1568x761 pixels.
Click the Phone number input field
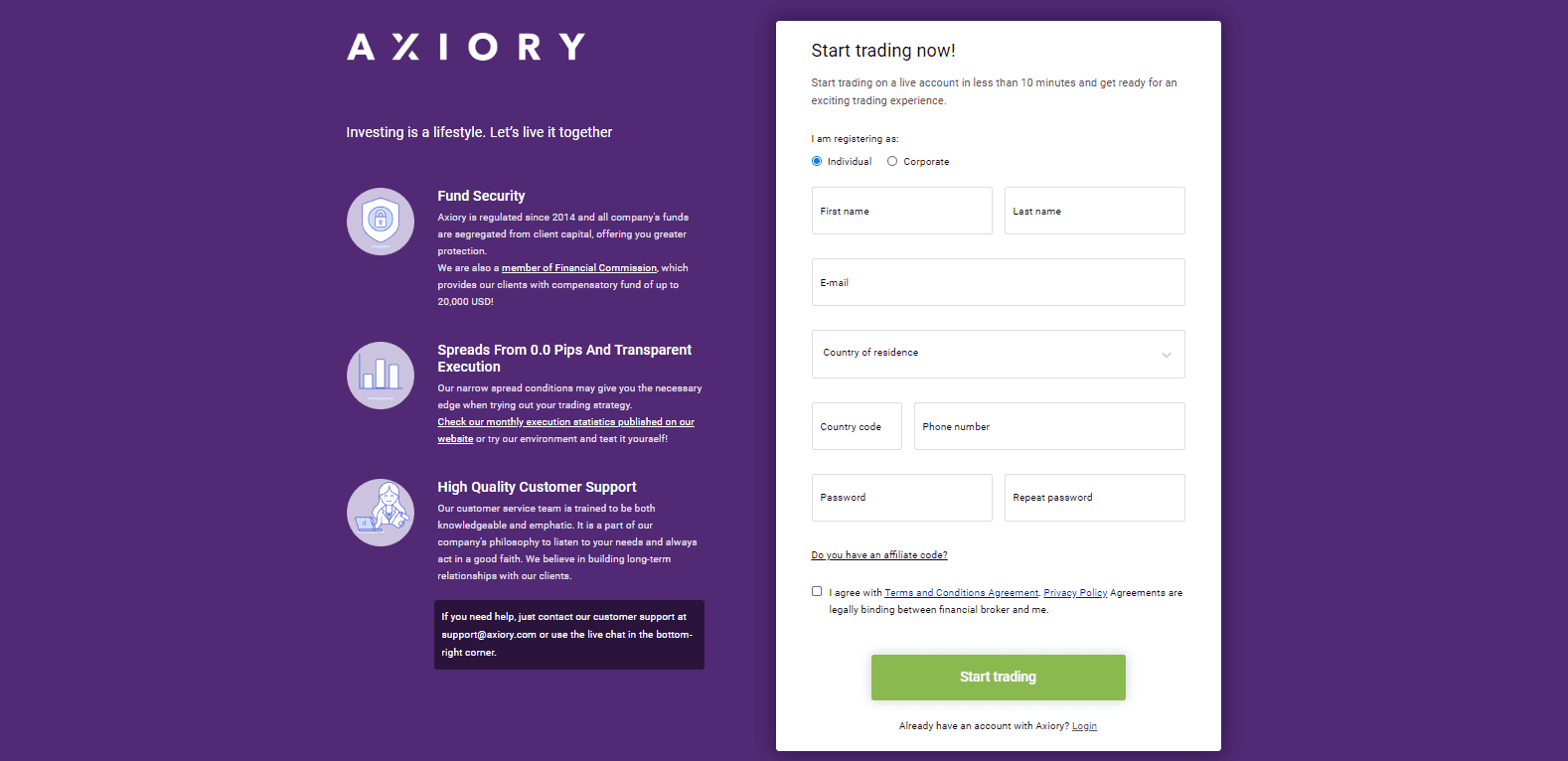[x=1048, y=425]
